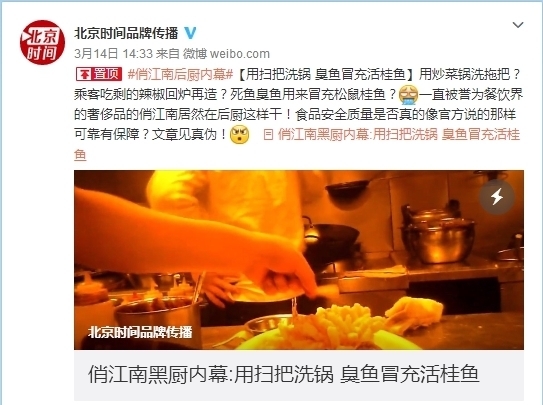Open card title 俏江南黑厨内幕 below the image

click(x=283, y=374)
